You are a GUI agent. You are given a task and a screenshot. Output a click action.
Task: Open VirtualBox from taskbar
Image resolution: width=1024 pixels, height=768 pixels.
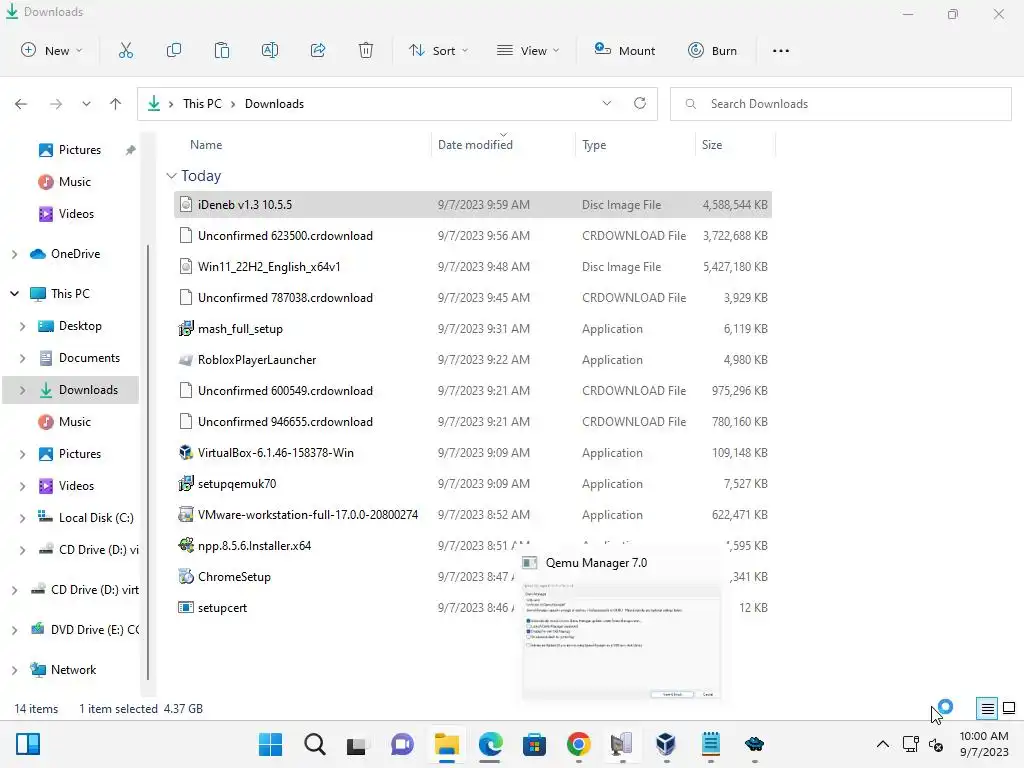coord(666,744)
